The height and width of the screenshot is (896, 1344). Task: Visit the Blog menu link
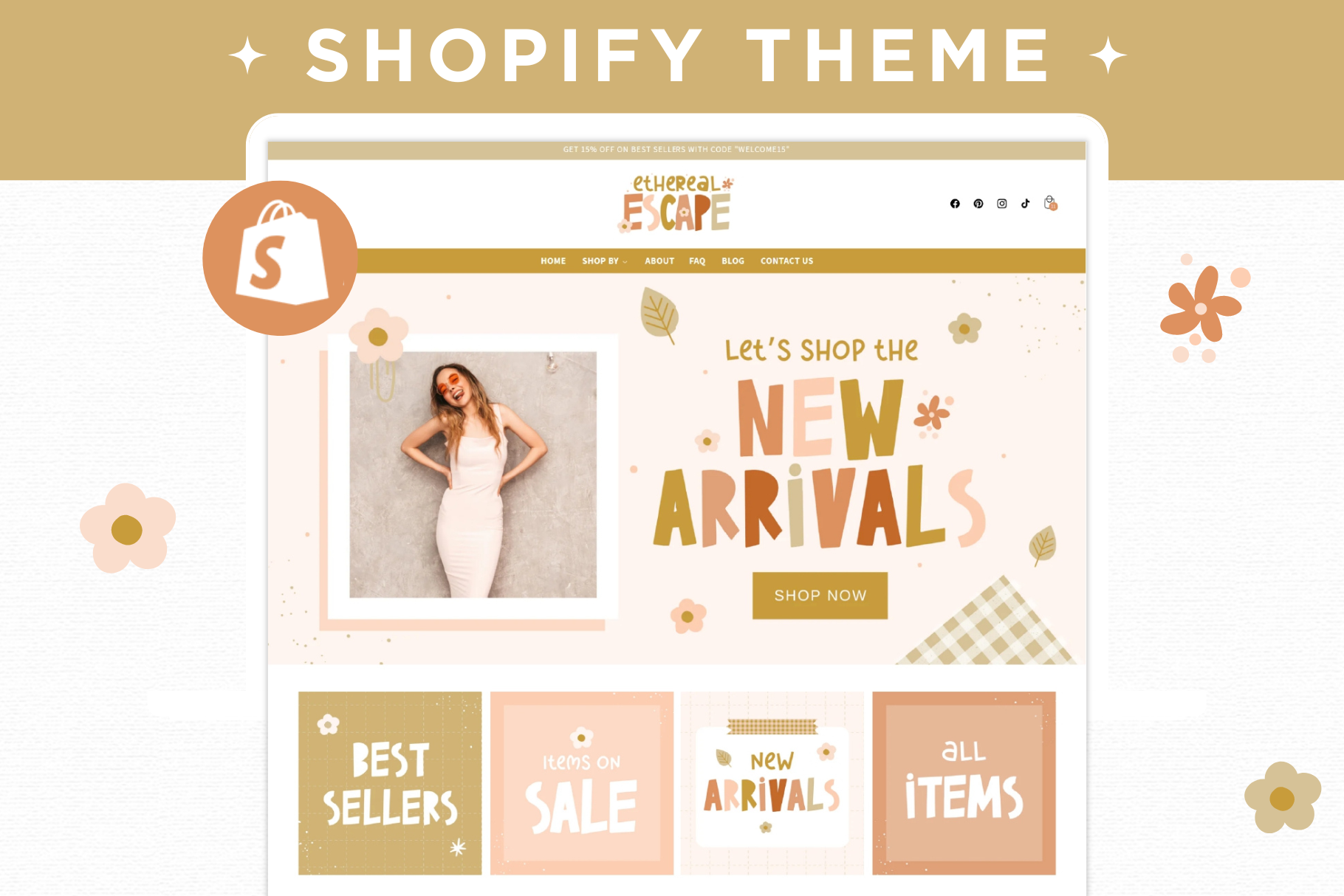pyautogui.click(x=733, y=261)
